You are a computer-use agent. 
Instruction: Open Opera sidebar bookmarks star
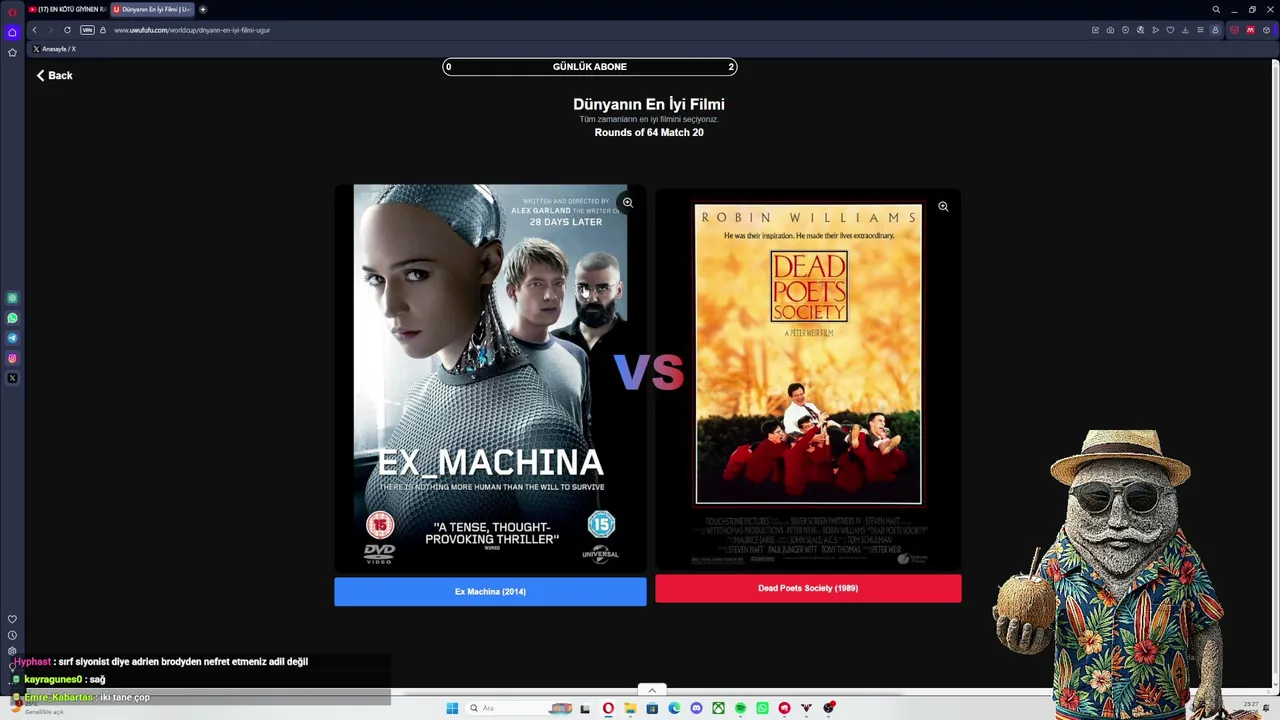click(x=12, y=52)
